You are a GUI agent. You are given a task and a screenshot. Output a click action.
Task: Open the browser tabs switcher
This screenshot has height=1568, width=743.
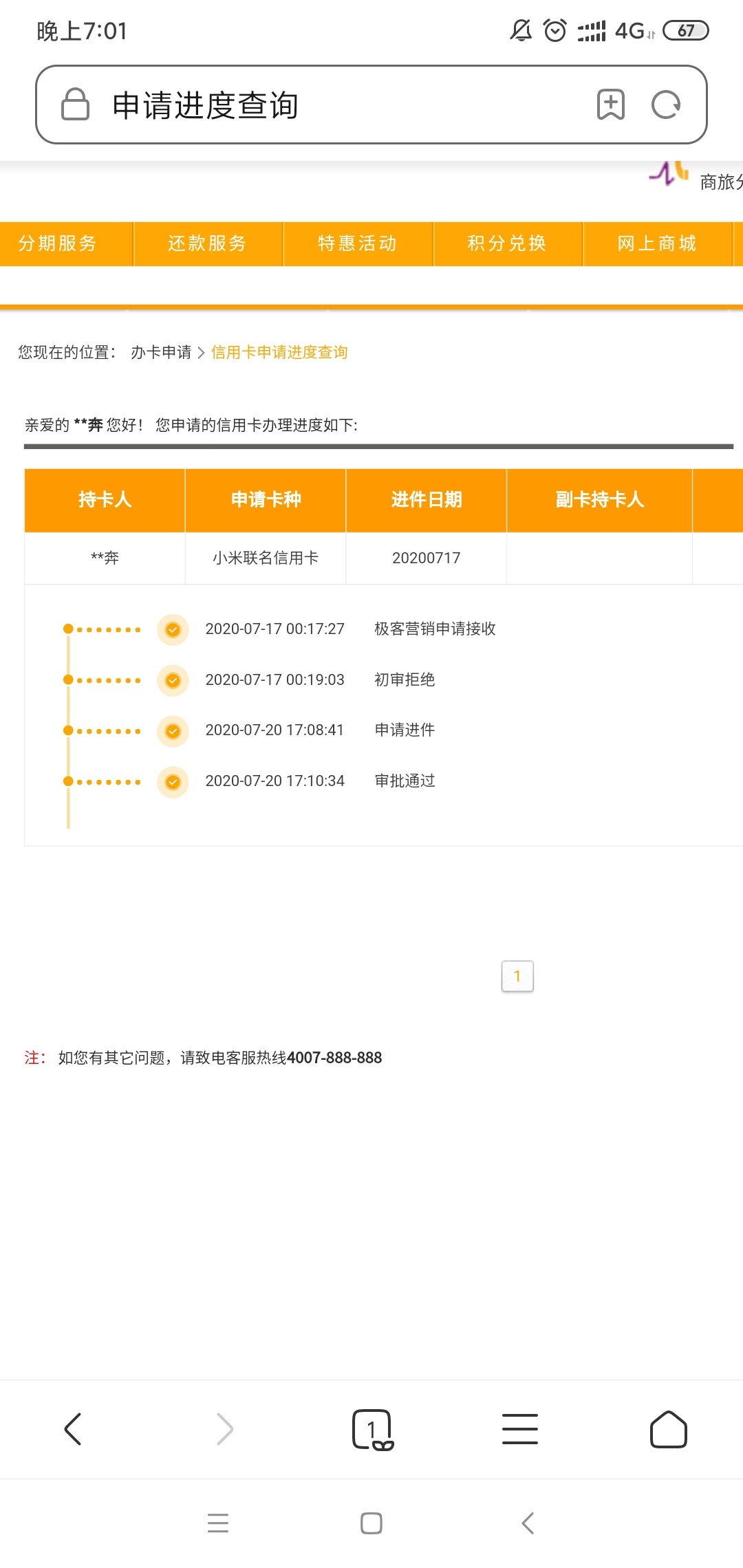point(372,1429)
